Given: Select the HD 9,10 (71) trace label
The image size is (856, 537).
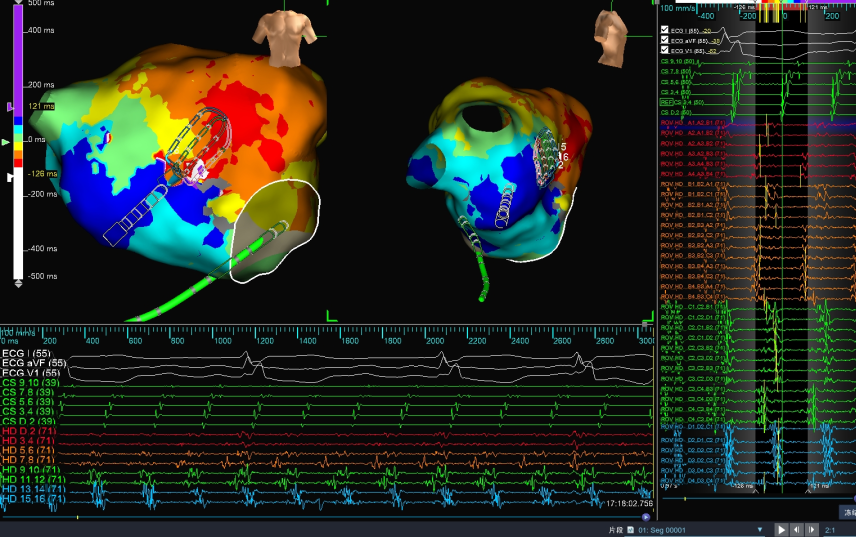Looking at the screenshot, I should 31,469.
